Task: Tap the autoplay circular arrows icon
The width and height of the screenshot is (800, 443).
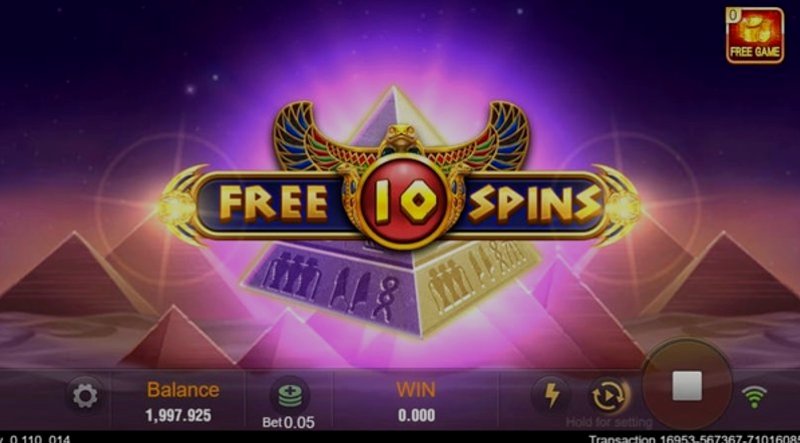Action: 608,396
